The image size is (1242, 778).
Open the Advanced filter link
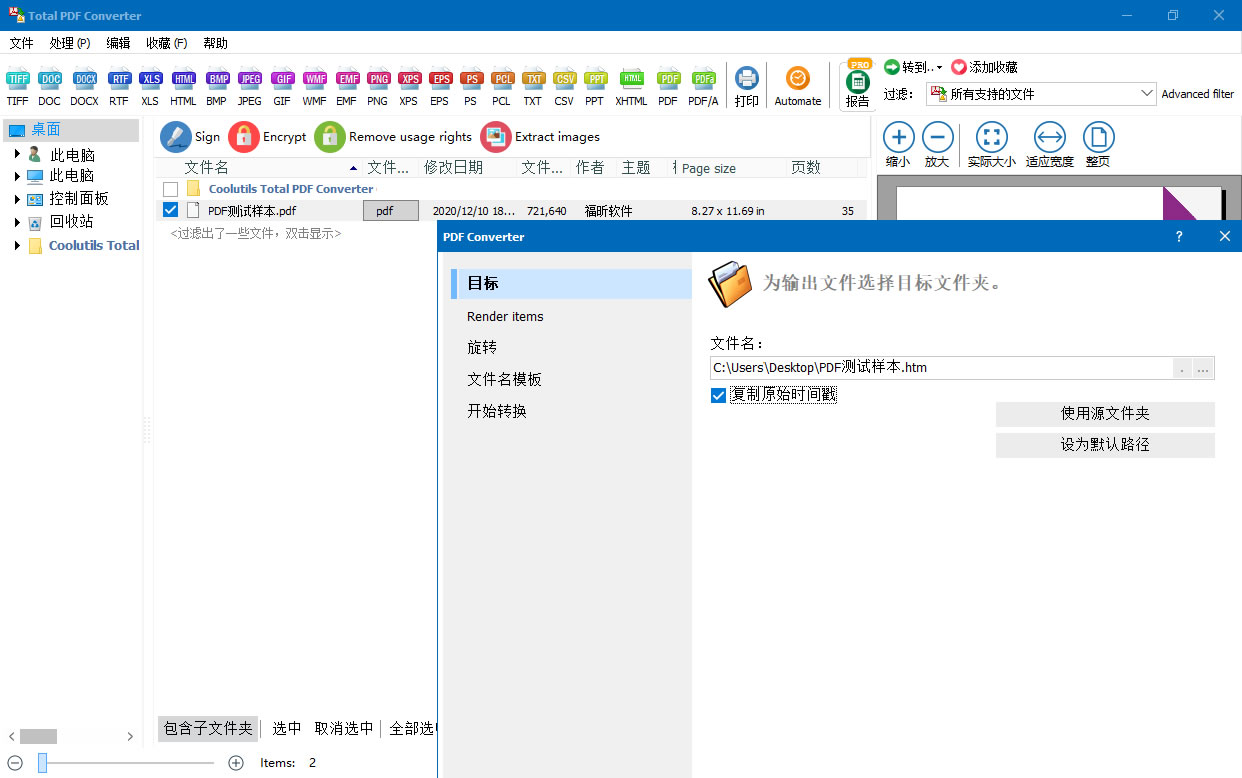point(1198,94)
